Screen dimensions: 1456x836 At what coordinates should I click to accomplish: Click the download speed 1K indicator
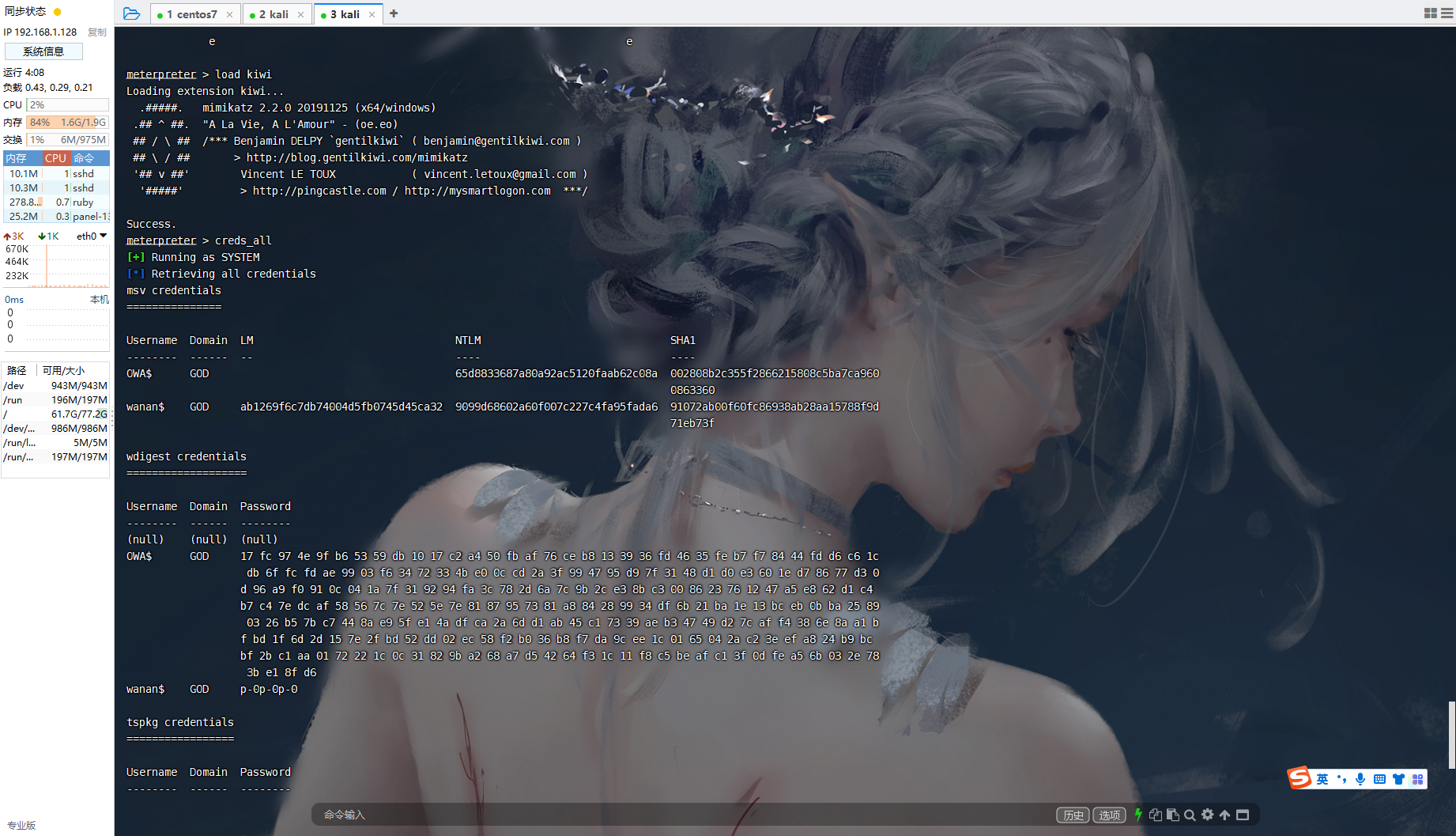coord(49,236)
